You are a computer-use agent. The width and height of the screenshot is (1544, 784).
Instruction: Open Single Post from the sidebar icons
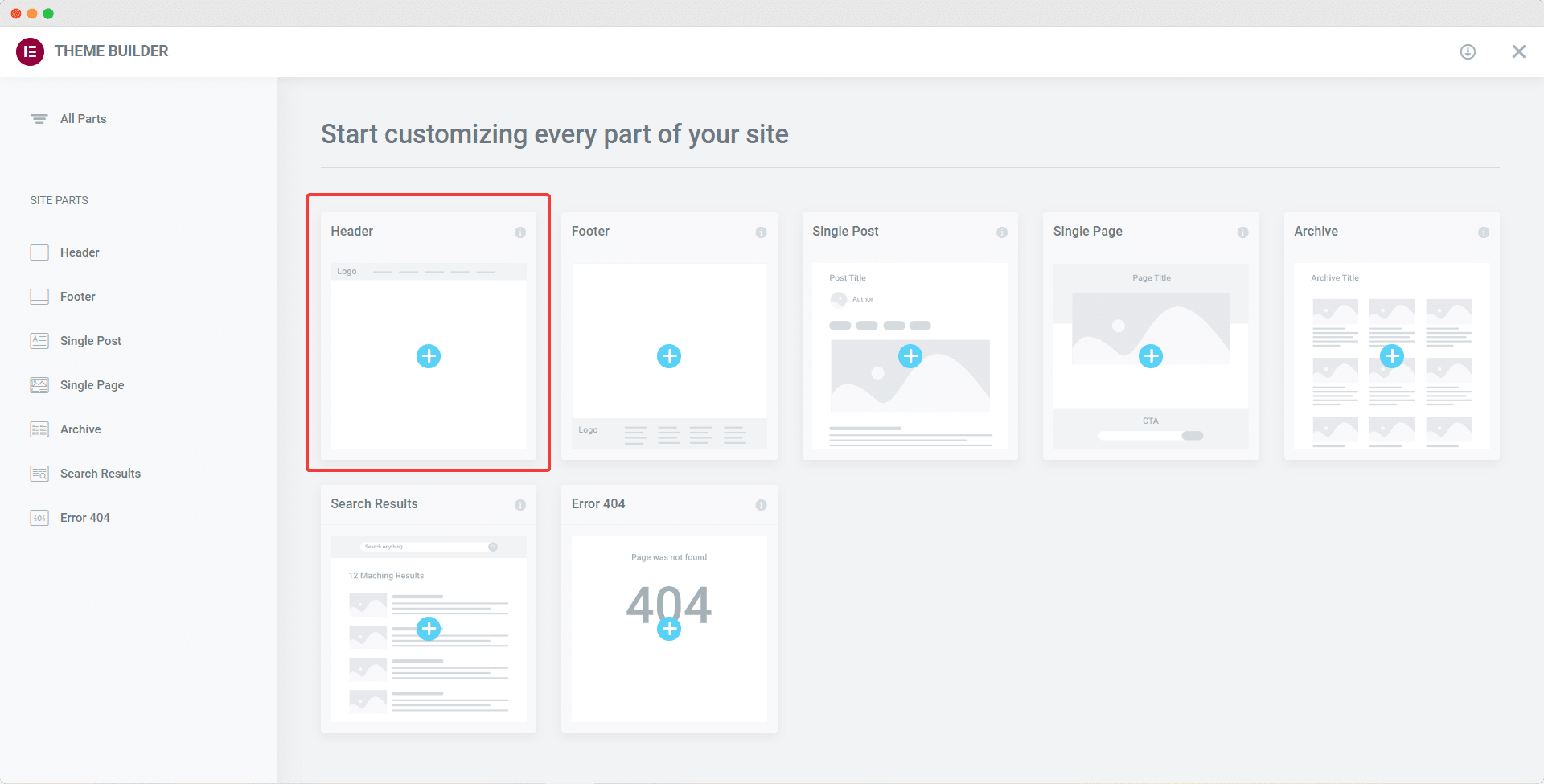pyautogui.click(x=39, y=340)
